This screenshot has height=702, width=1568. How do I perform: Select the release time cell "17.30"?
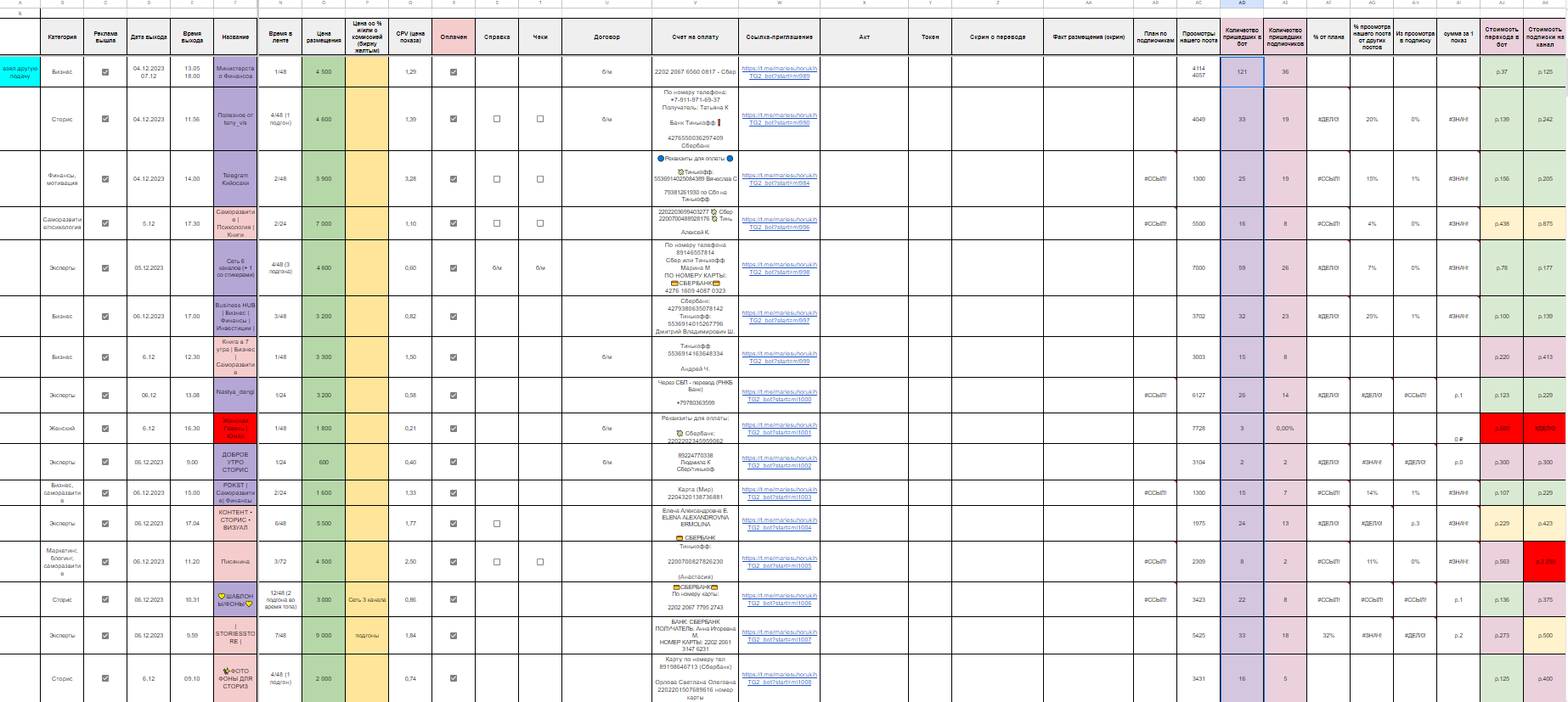(192, 224)
